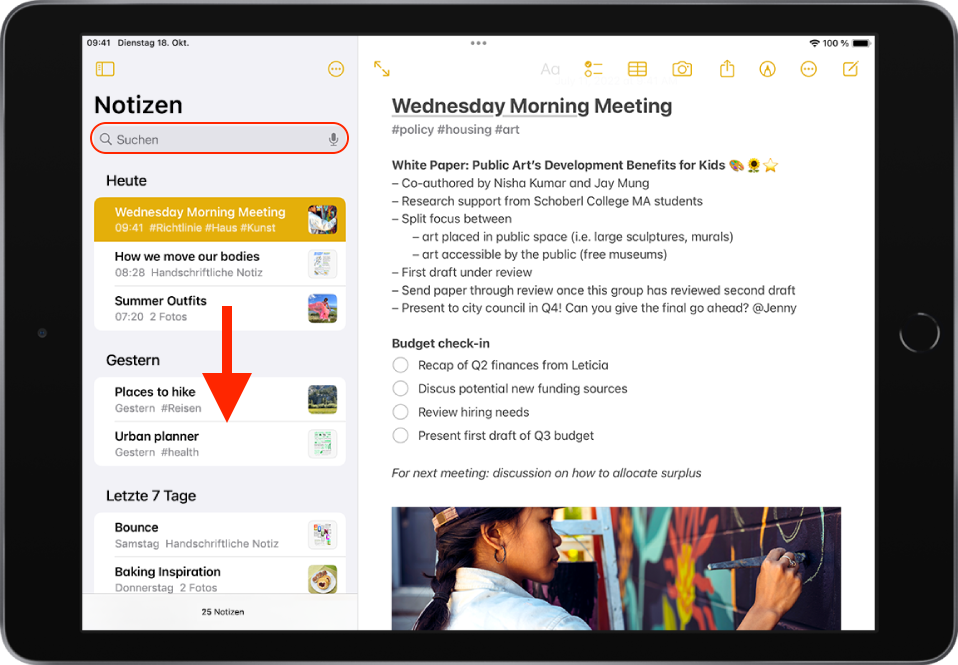Mark Present first draft of Q3 budget done
This screenshot has width=958, height=665.
(x=400, y=435)
